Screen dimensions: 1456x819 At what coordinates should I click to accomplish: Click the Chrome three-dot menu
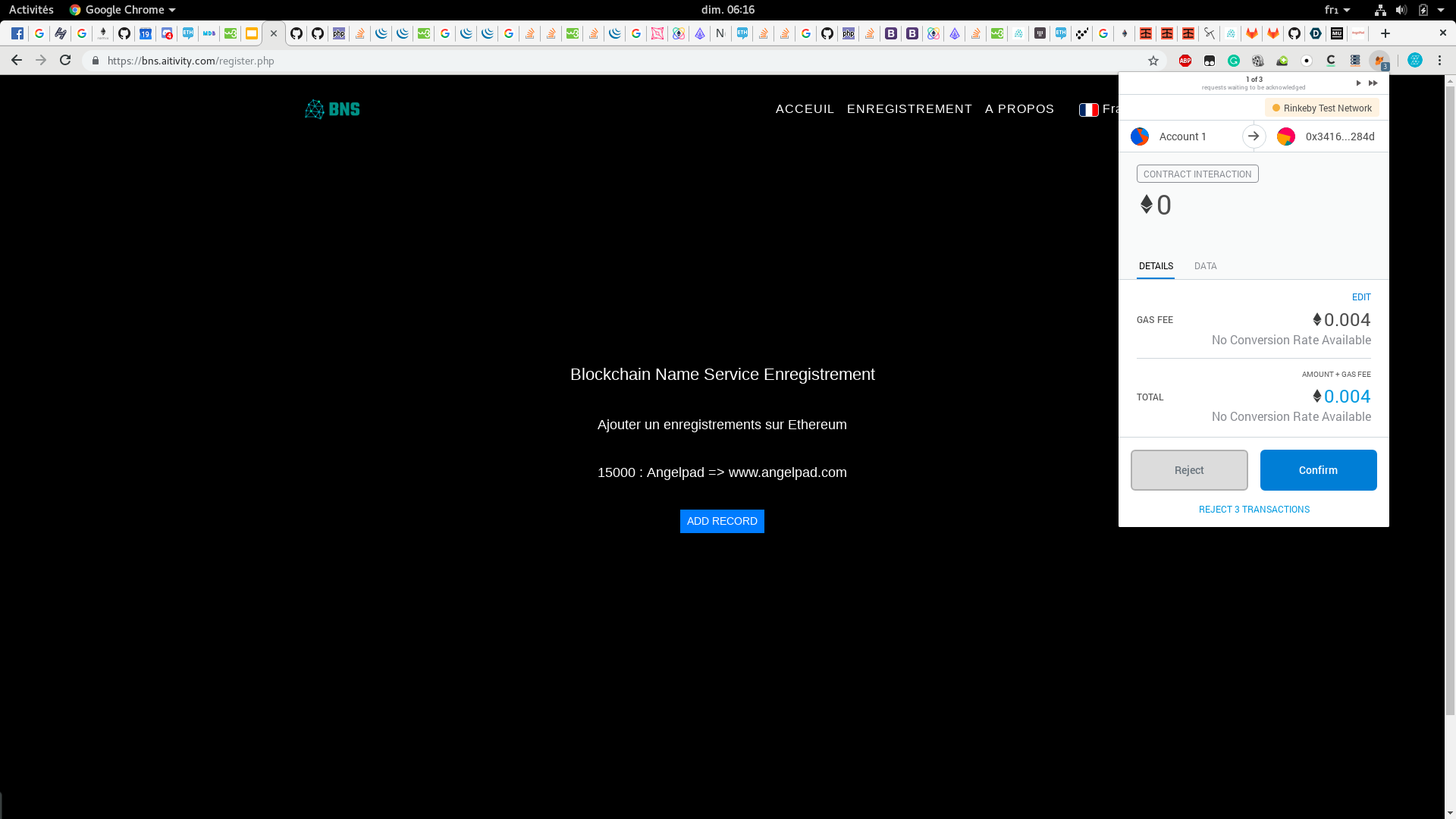click(x=1439, y=61)
